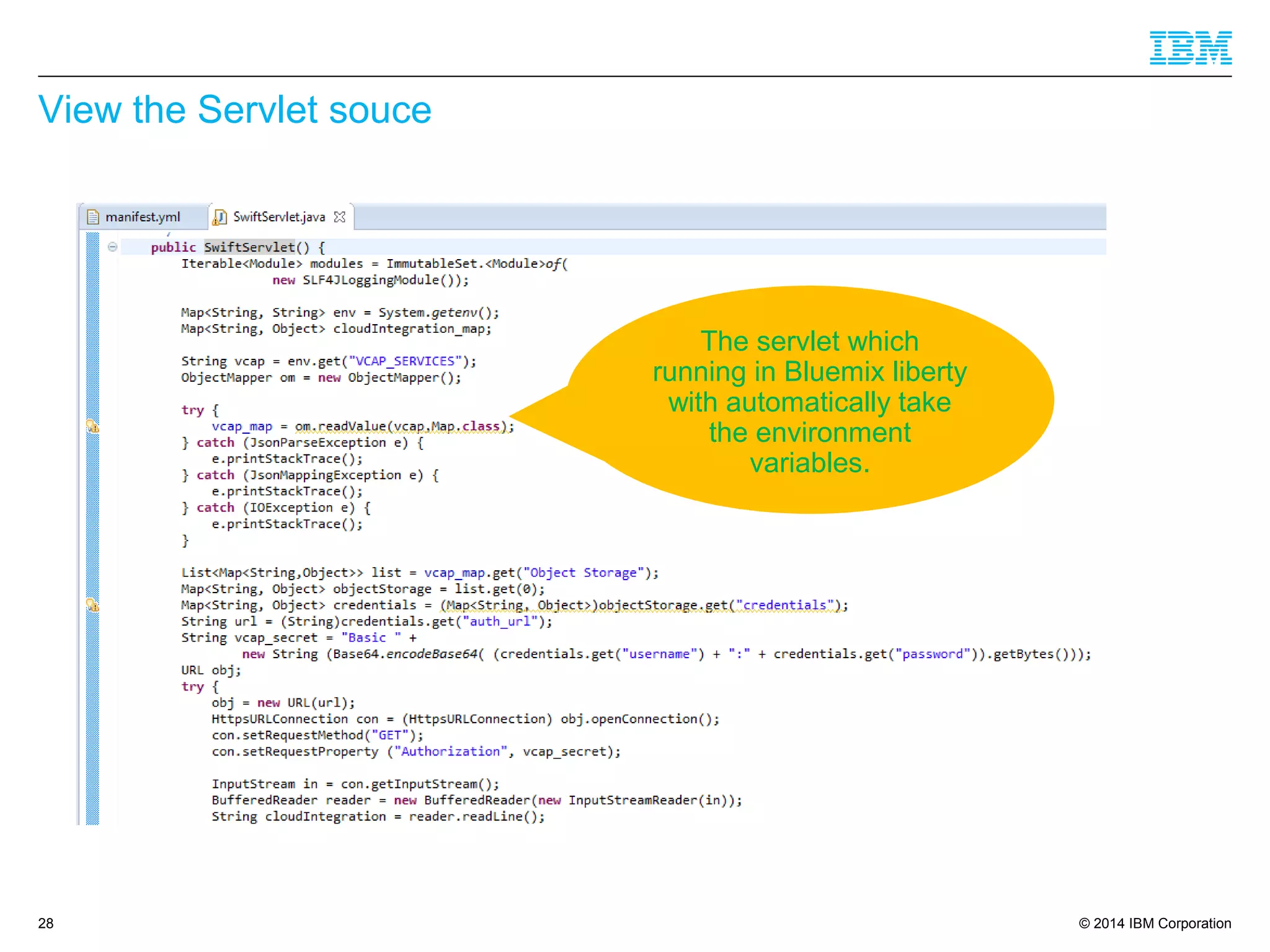Click the reader.readLine() call
1270x952 pixels.
[473, 816]
